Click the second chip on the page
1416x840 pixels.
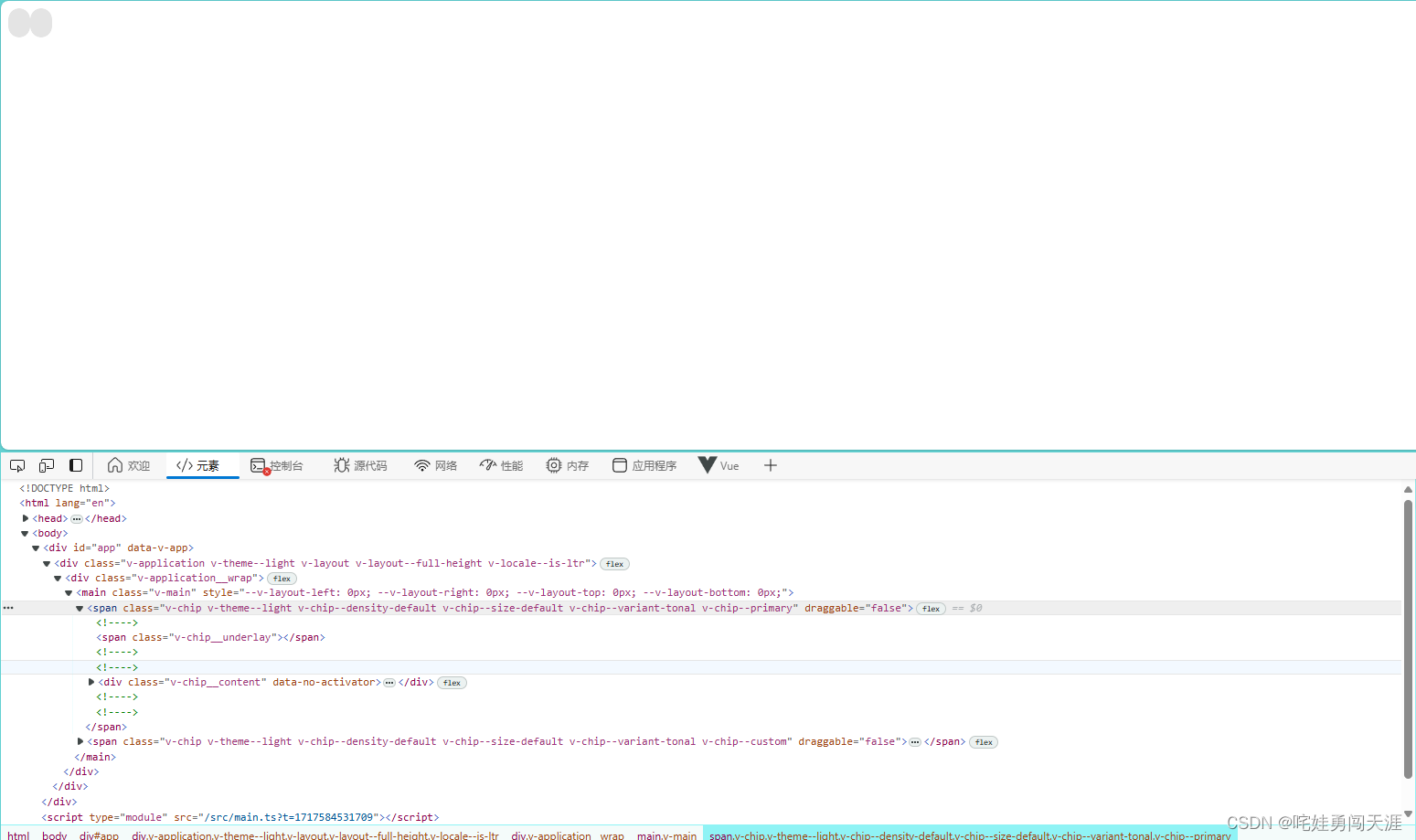click(x=41, y=23)
